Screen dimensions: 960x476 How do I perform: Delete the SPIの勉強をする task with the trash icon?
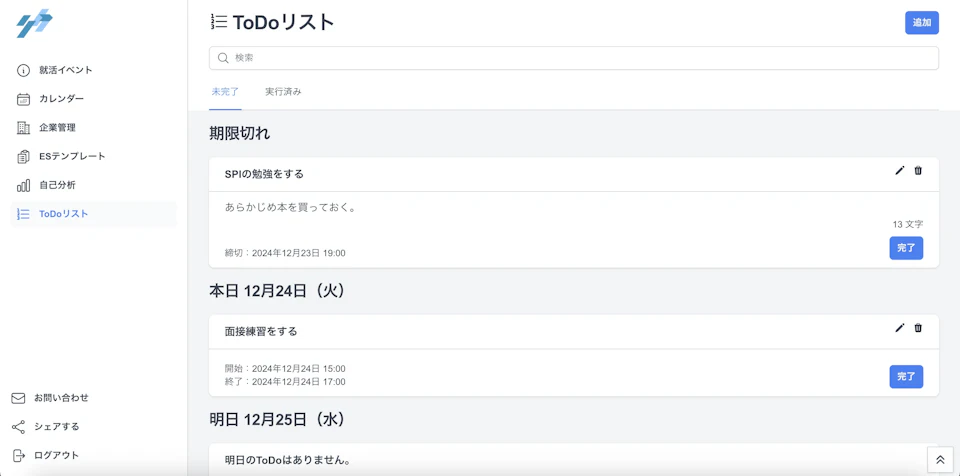click(x=918, y=171)
